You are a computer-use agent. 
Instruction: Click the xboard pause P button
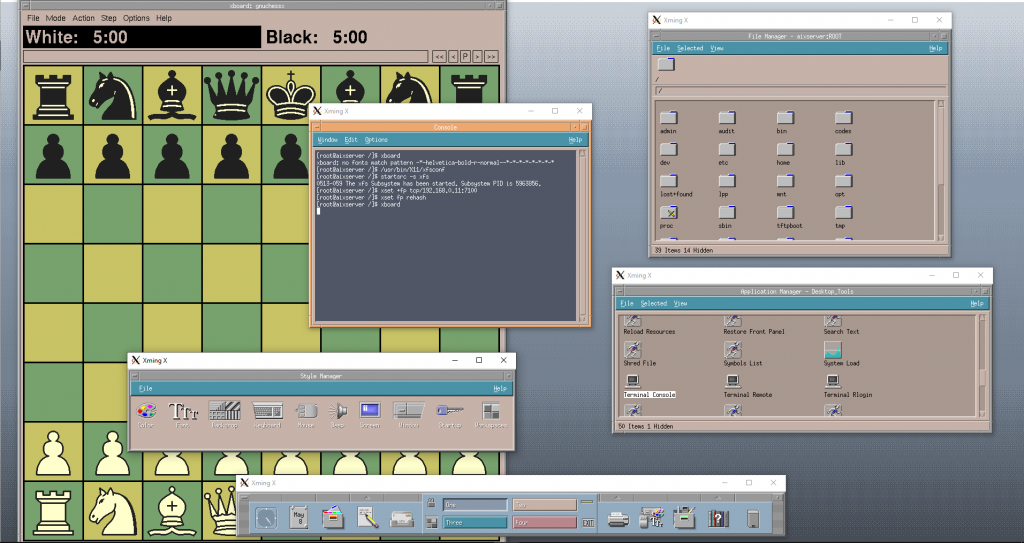[x=466, y=57]
